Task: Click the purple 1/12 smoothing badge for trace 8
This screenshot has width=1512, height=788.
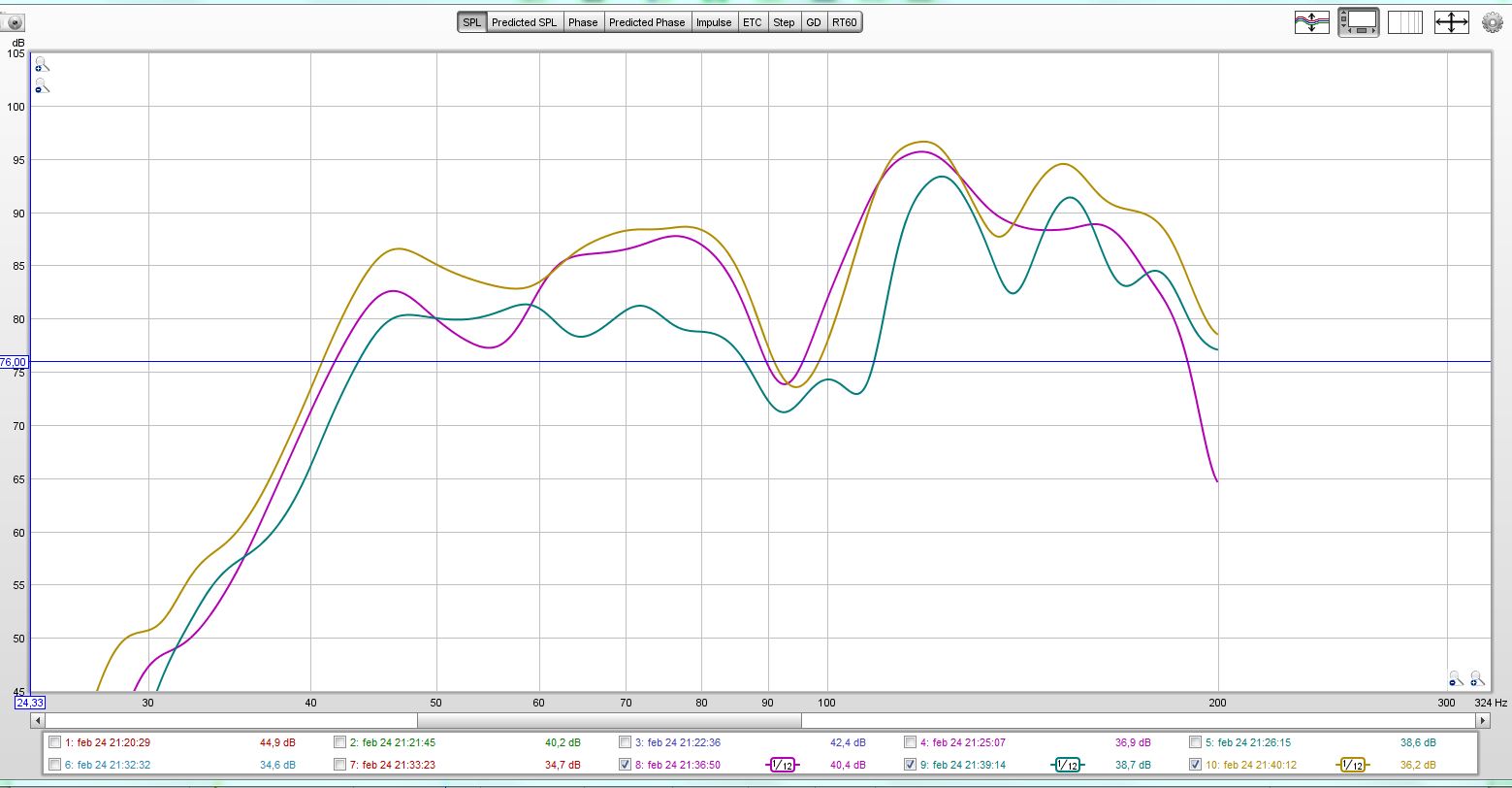Action: click(x=781, y=765)
